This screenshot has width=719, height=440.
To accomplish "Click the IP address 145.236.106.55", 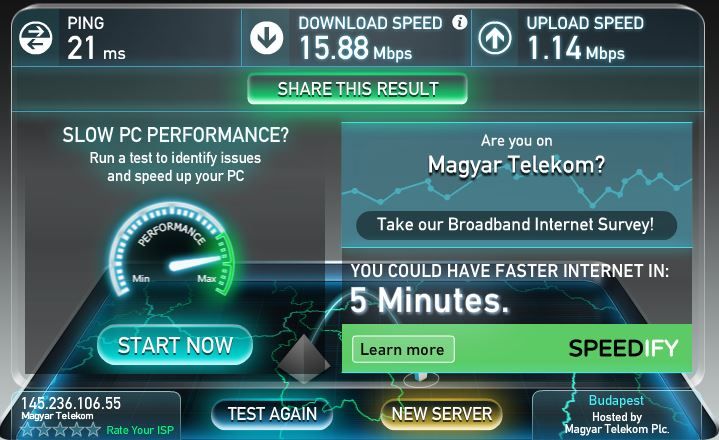I will tap(71, 403).
